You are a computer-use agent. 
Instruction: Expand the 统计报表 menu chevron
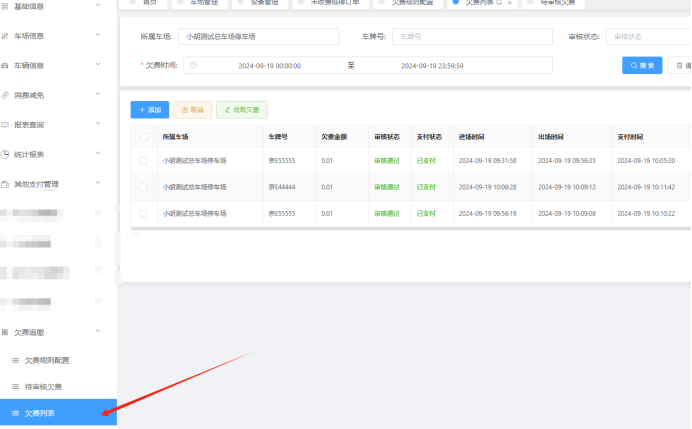[x=98, y=153]
